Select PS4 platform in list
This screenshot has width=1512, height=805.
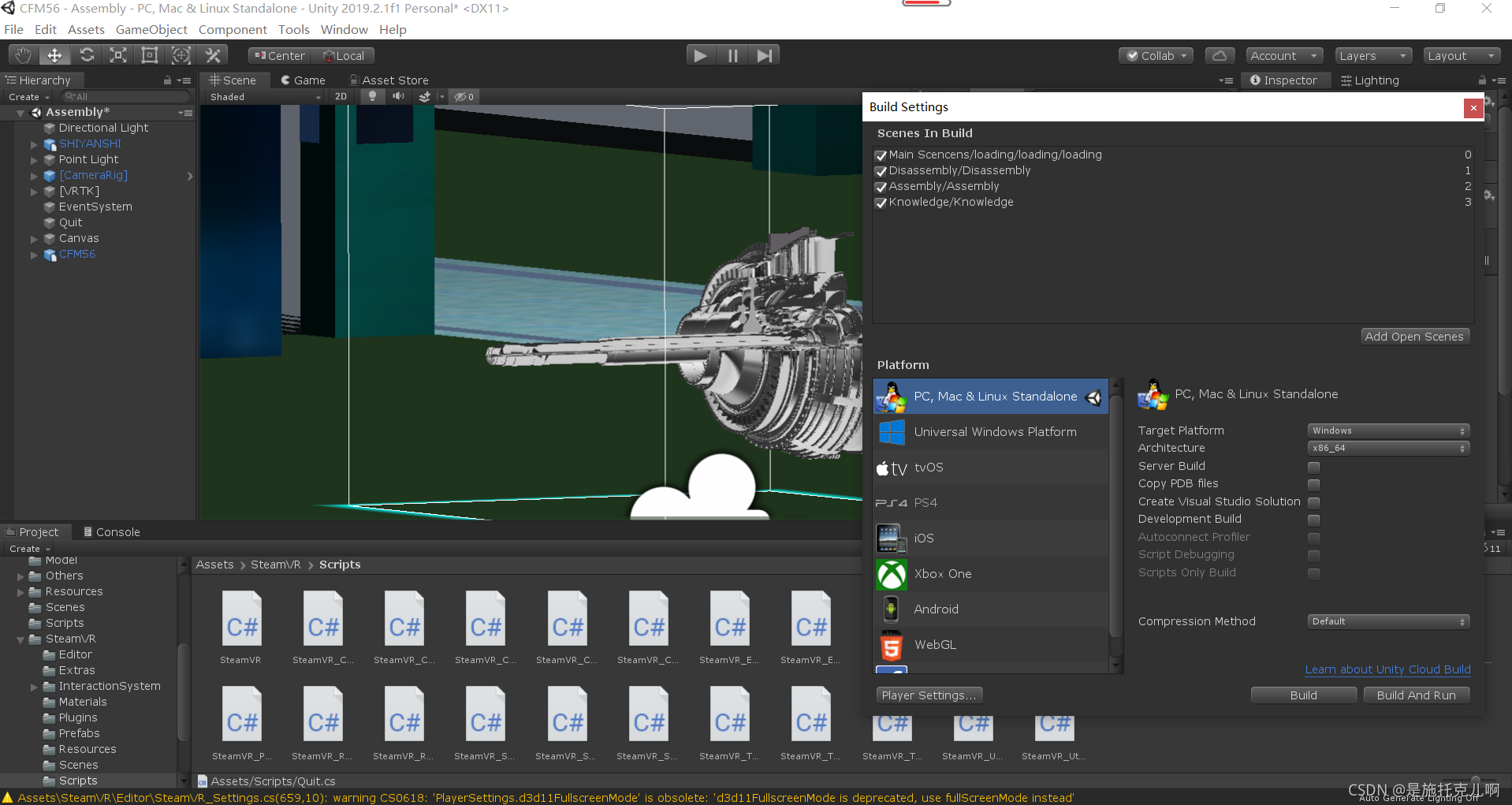coord(991,503)
